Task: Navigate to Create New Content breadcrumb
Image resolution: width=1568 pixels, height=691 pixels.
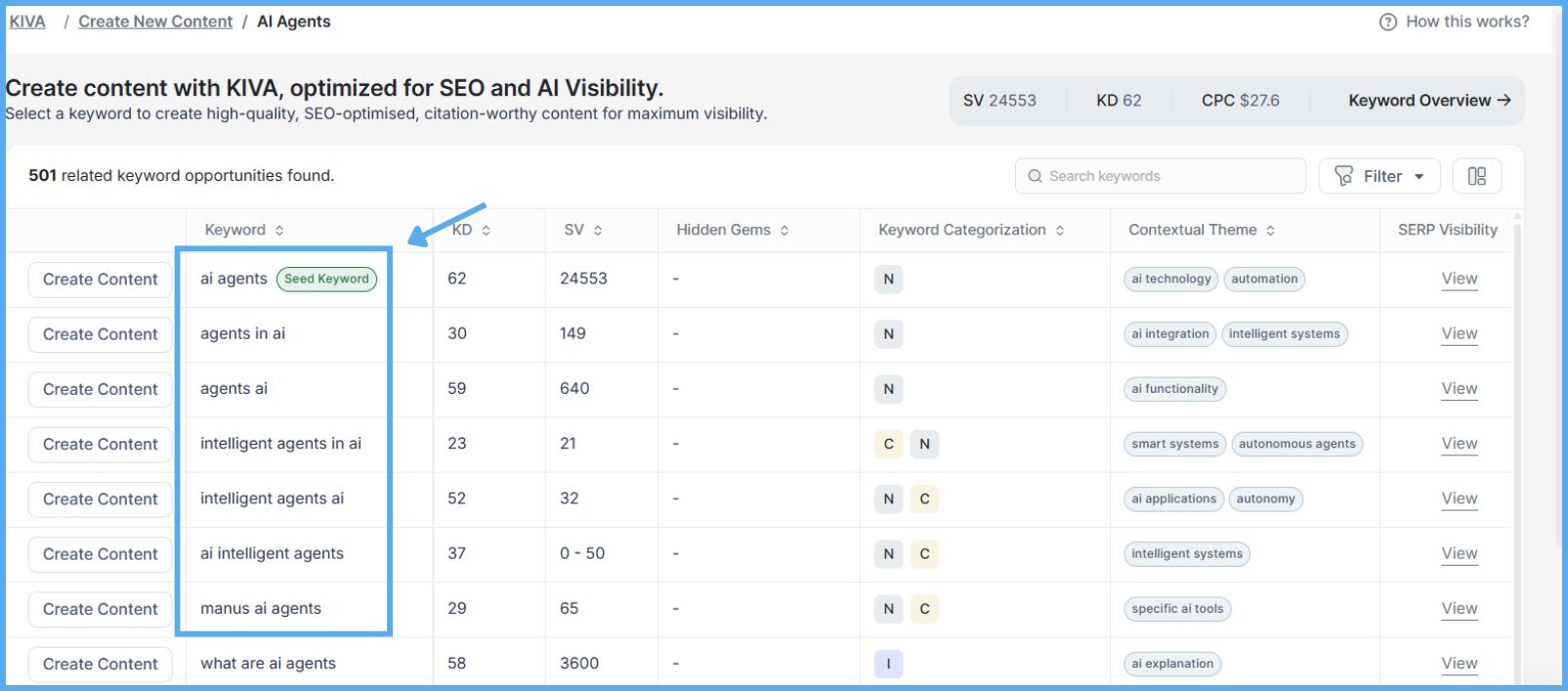Action: pyautogui.click(x=155, y=22)
